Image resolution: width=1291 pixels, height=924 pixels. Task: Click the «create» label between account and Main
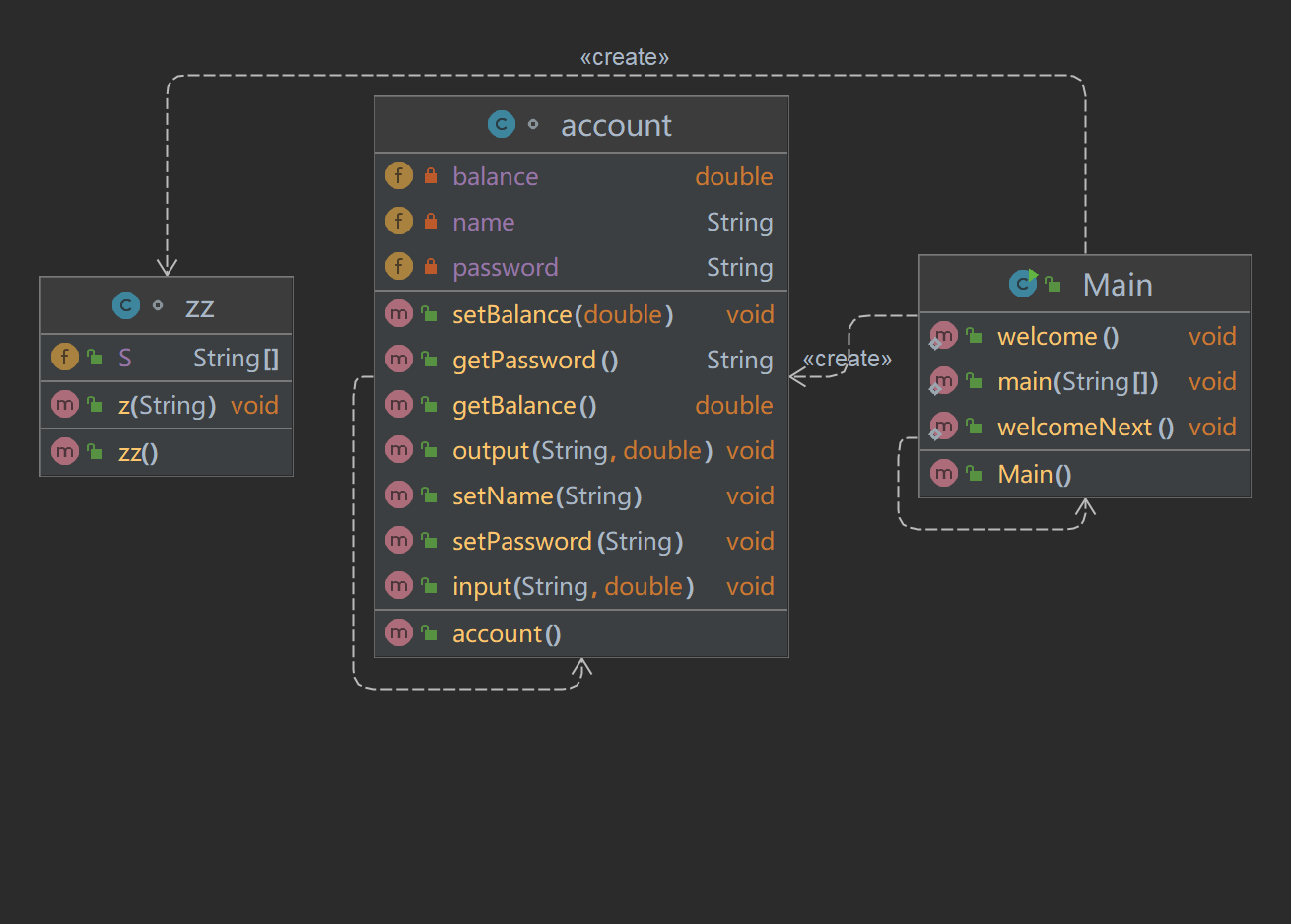(x=848, y=359)
